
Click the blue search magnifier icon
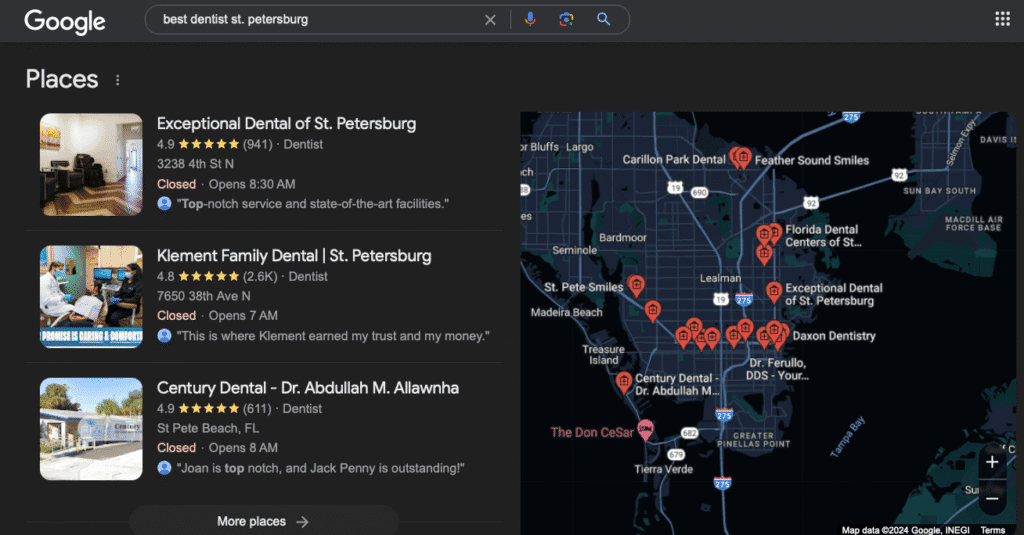[603, 20]
